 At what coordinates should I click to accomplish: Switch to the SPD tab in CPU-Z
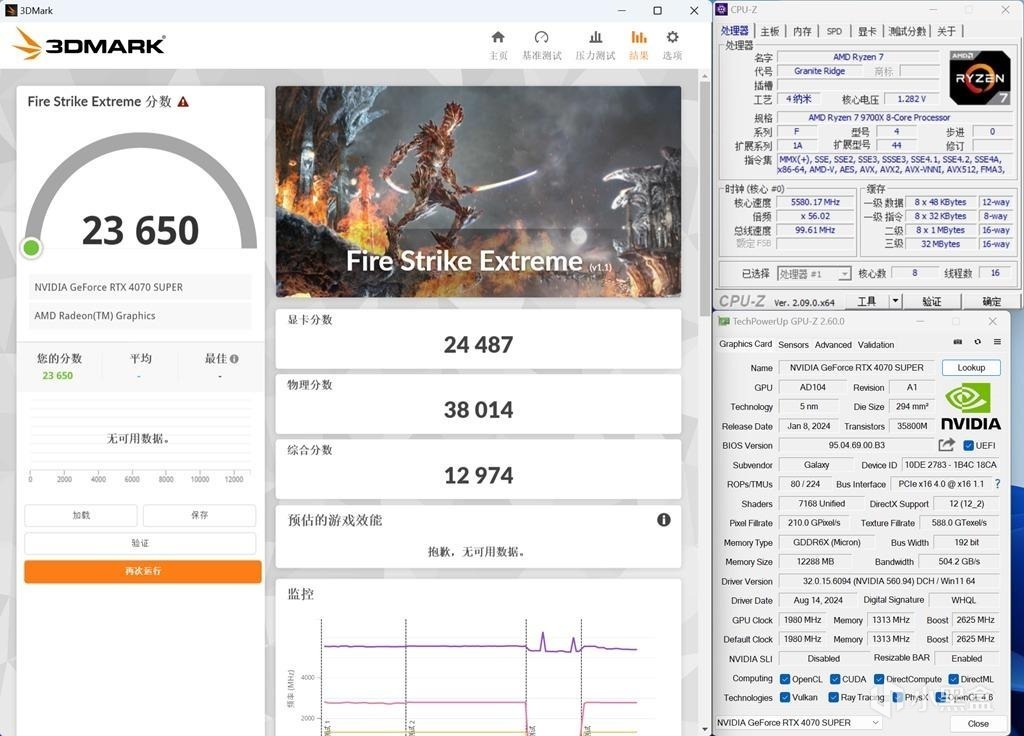coord(834,31)
